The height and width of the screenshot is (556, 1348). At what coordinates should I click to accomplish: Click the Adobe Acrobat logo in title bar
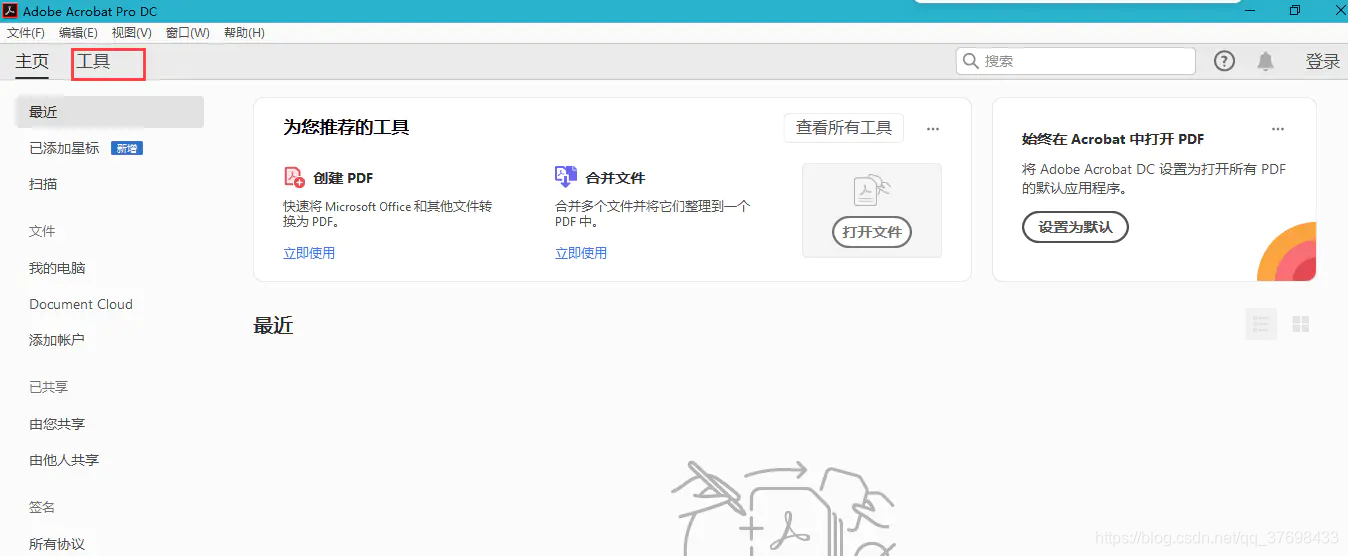click(10, 11)
